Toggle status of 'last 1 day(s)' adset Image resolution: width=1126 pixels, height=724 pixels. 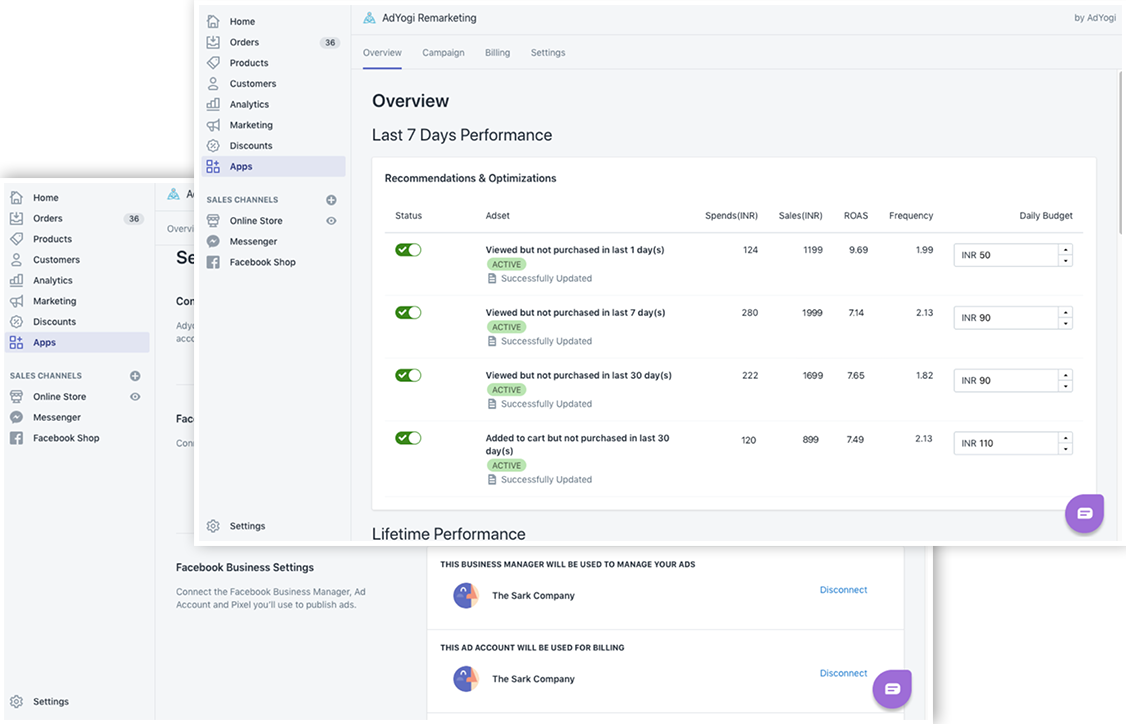(x=408, y=250)
